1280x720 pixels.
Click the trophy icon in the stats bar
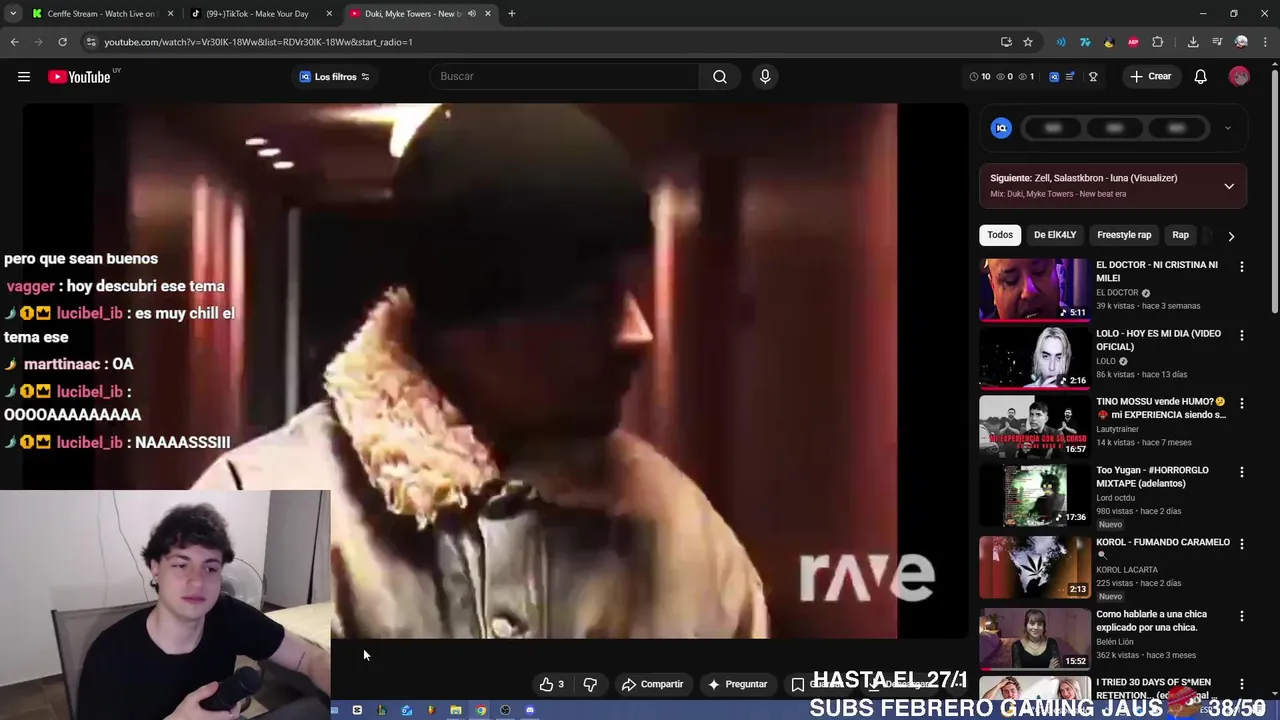pos(1093,77)
